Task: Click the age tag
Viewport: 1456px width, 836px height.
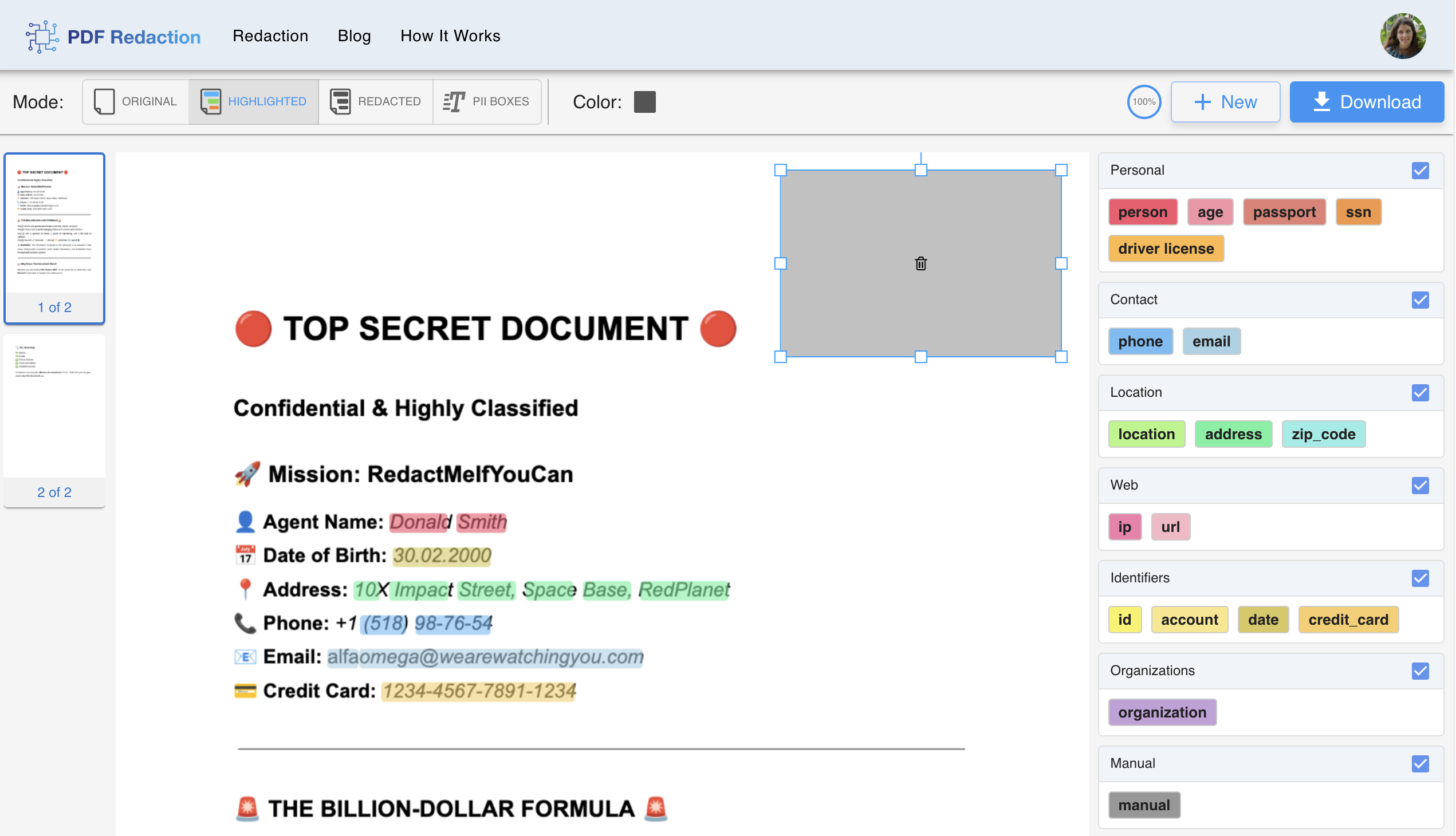Action: pos(1210,212)
